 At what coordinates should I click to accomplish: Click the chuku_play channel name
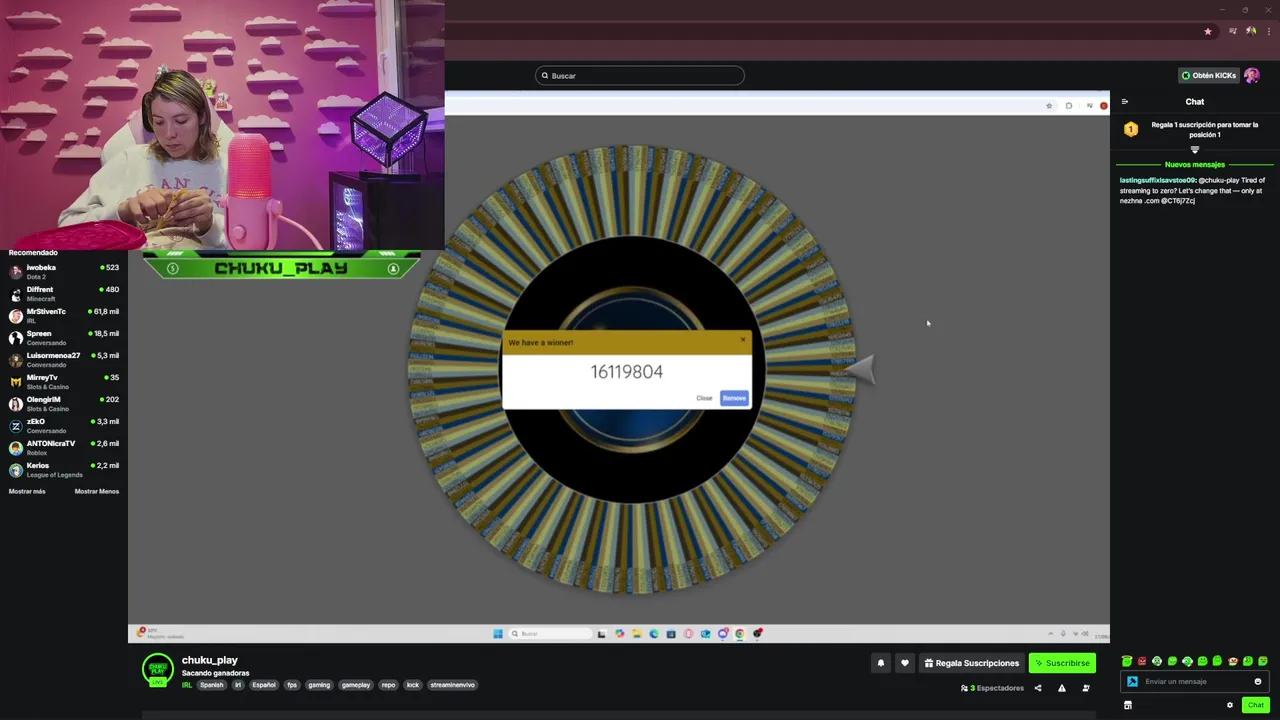(x=210, y=661)
